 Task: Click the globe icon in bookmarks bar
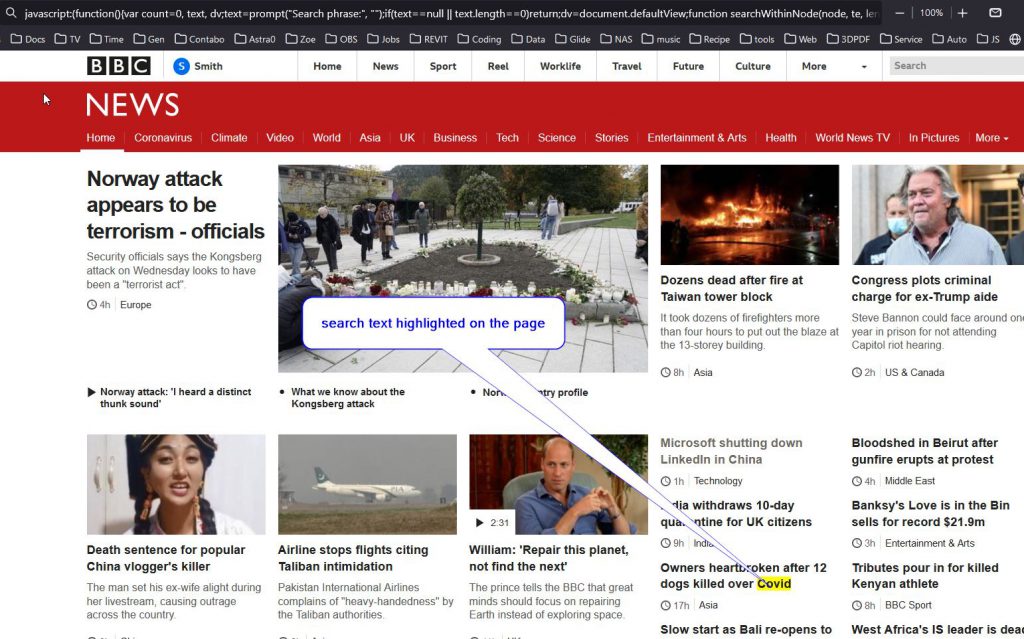(x=1015, y=39)
